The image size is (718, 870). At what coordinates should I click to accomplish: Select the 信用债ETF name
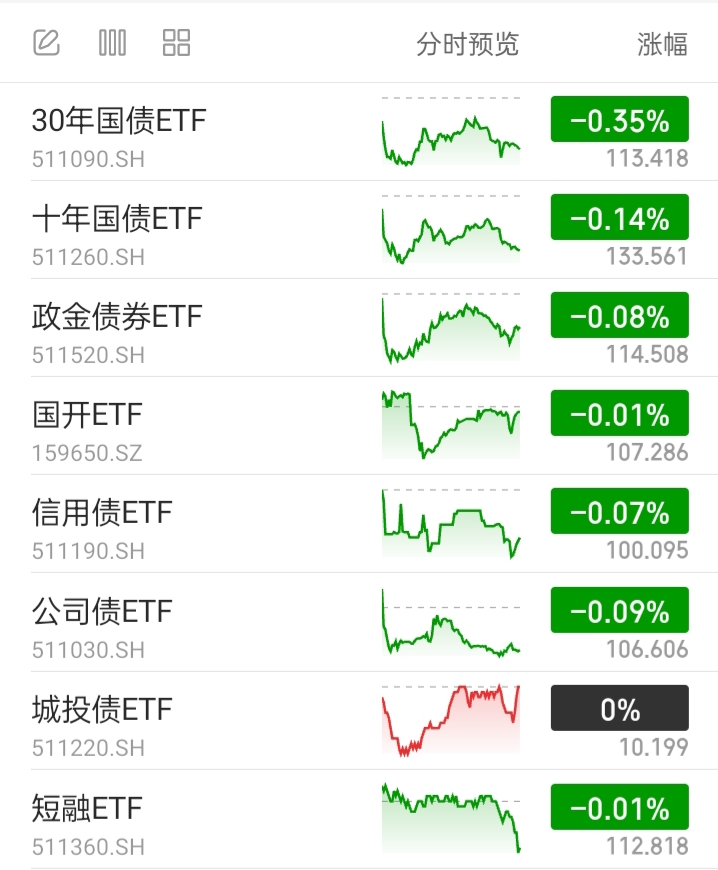click(x=102, y=512)
